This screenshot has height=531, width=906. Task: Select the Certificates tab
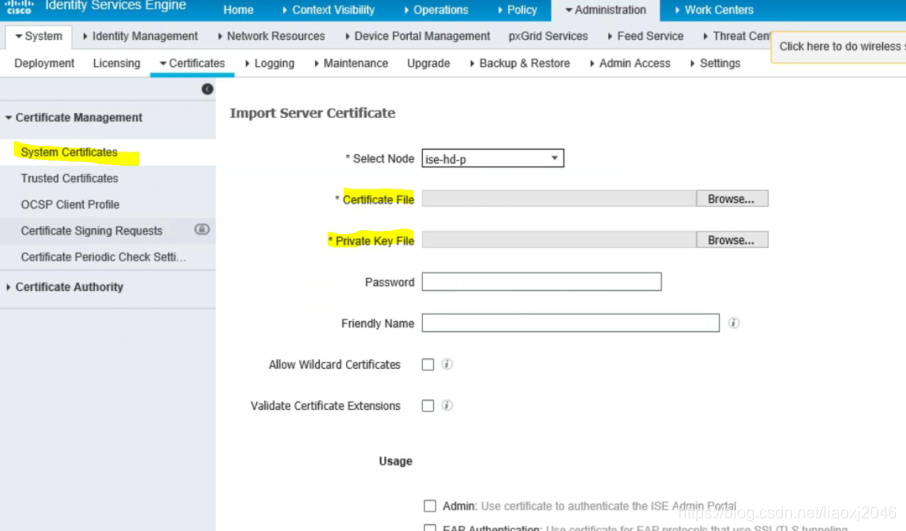pyautogui.click(x=192, y=63)
